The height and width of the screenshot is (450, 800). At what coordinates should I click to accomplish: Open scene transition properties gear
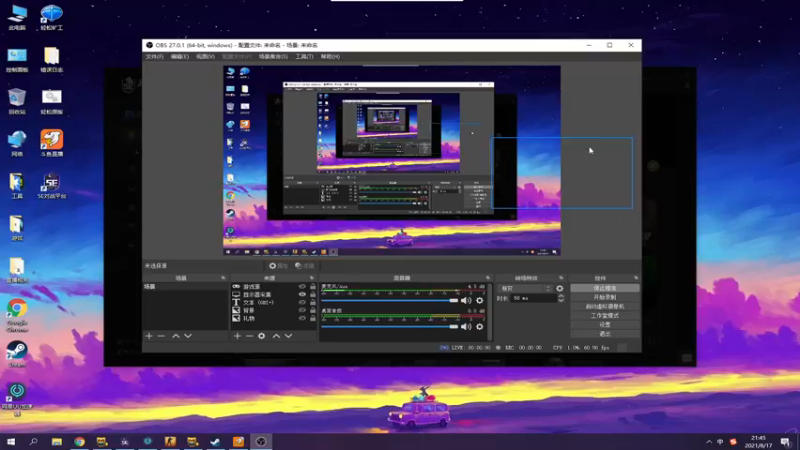560,288
